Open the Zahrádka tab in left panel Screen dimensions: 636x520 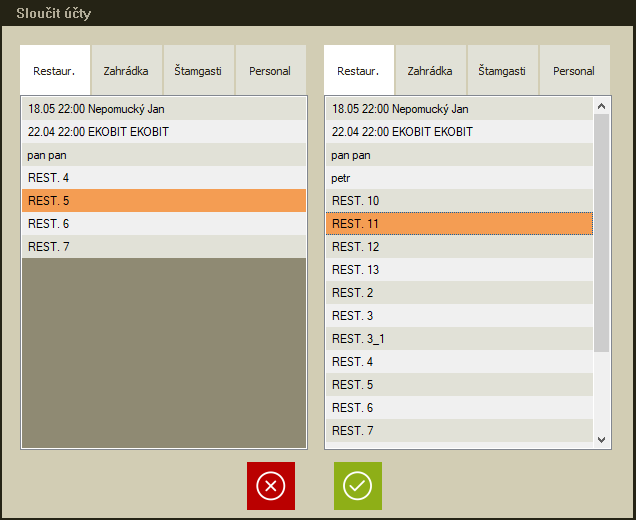[x=126, y=71]
